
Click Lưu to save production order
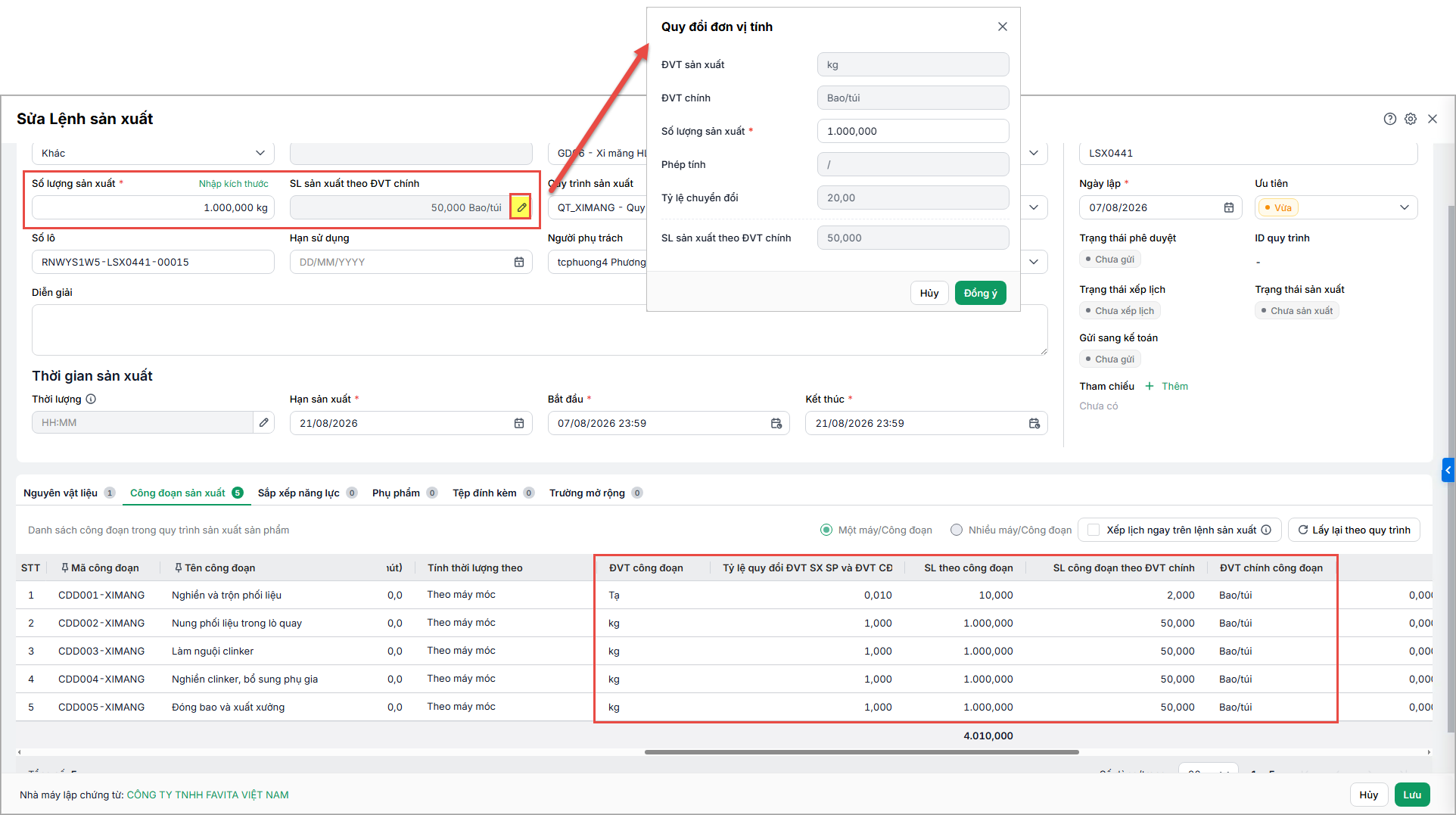(1412, 795)
